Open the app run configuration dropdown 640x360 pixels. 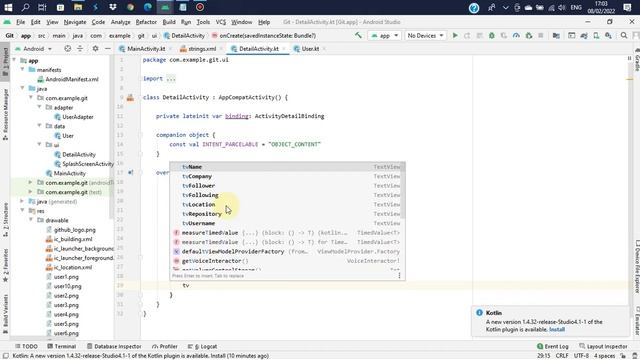click(x=384, y=36)
